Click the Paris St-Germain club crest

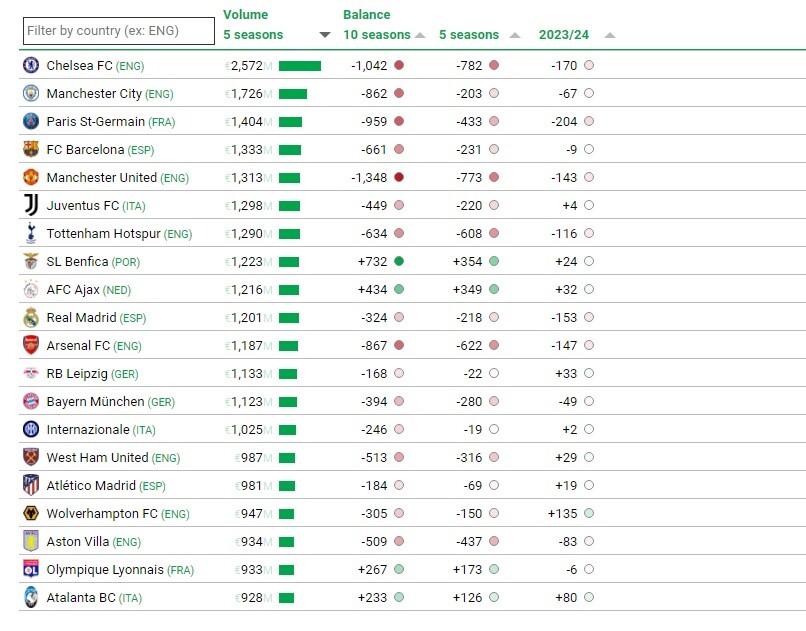pyautogui.click(x=31, y=121)
